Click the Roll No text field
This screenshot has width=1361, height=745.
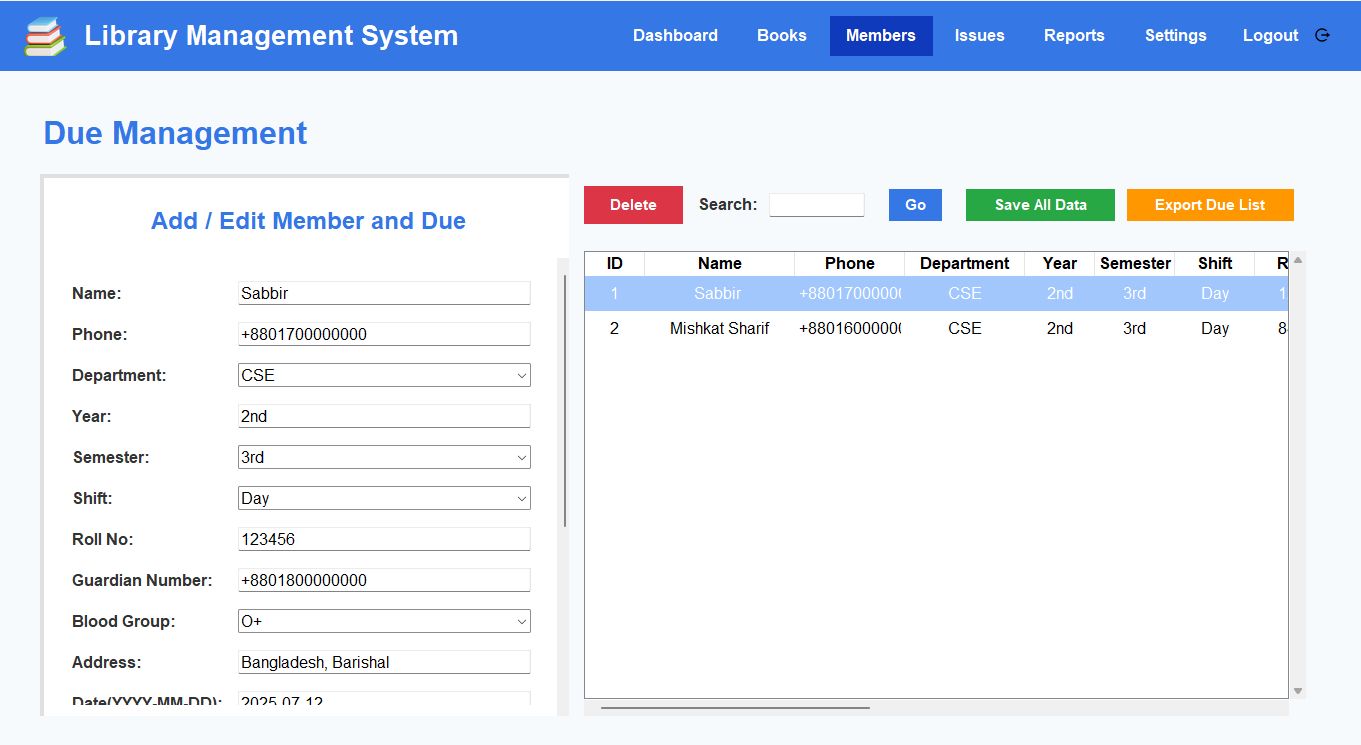(x=384, y=539)
